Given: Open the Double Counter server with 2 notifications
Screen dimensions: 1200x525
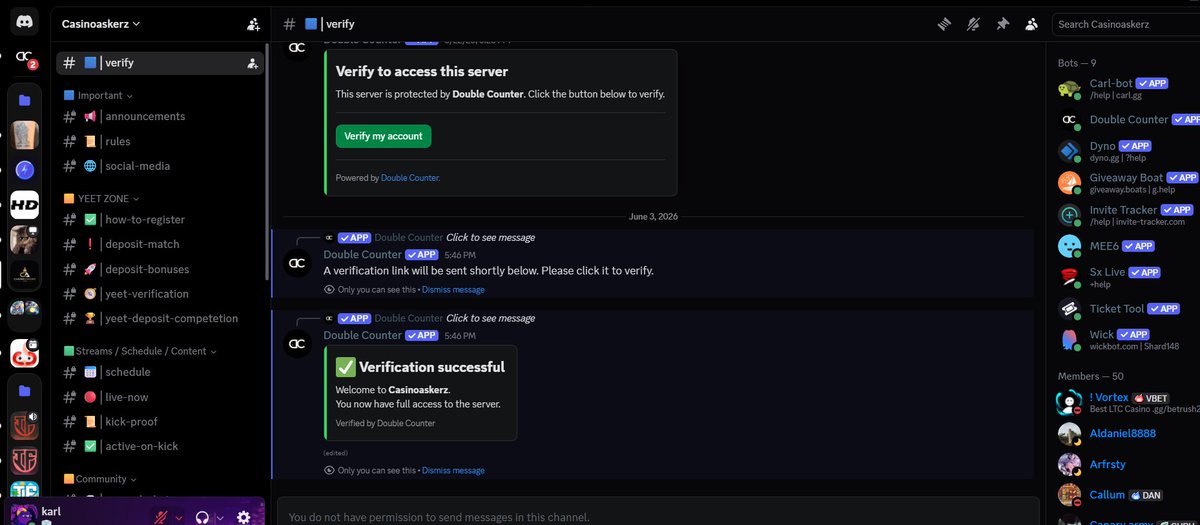Looking at the screenshot, I should (24, 59).
